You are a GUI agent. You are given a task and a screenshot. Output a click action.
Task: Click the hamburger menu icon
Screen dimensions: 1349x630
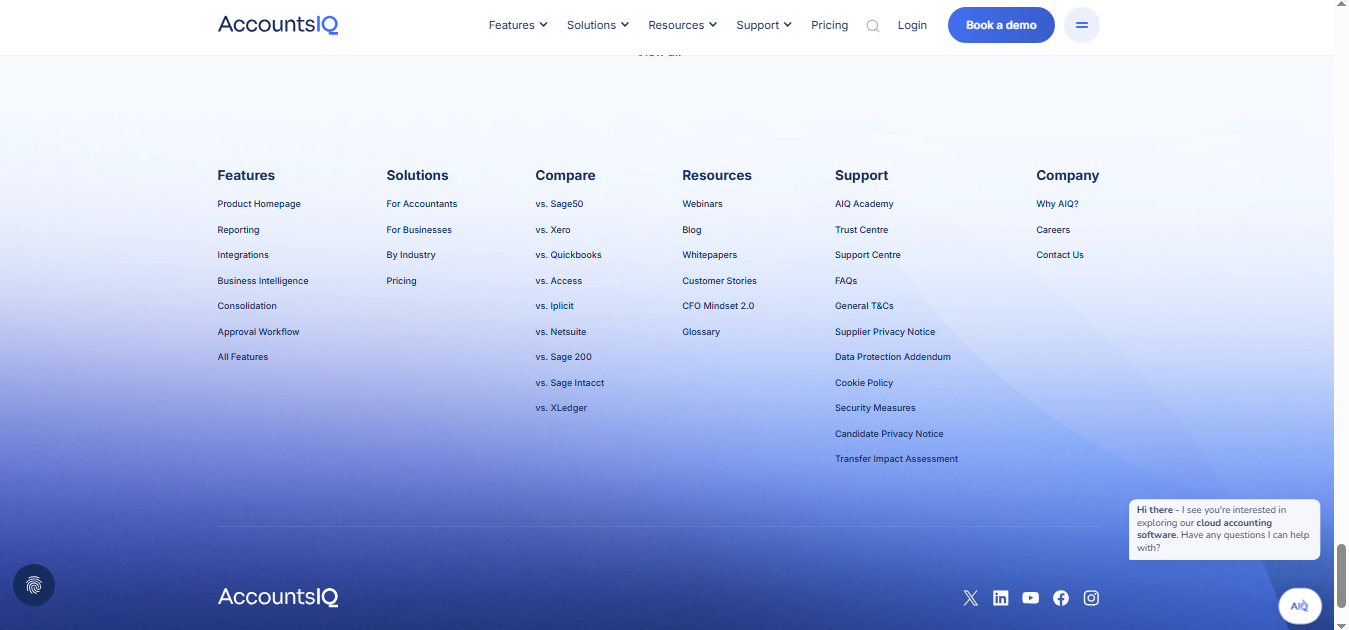click(1081, 24)
